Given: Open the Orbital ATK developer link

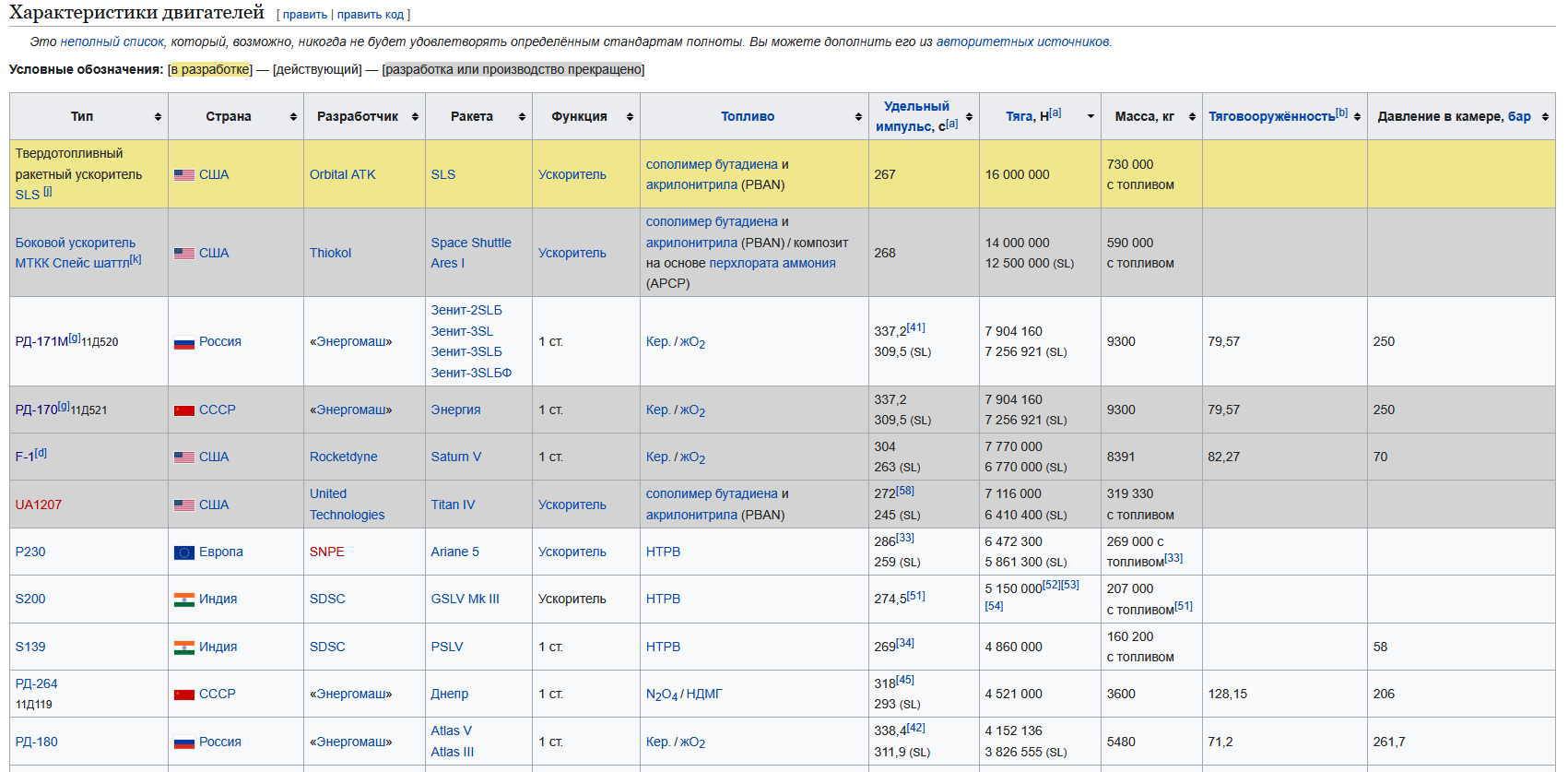Looking at the screenshot, I should tap(342, 174).
